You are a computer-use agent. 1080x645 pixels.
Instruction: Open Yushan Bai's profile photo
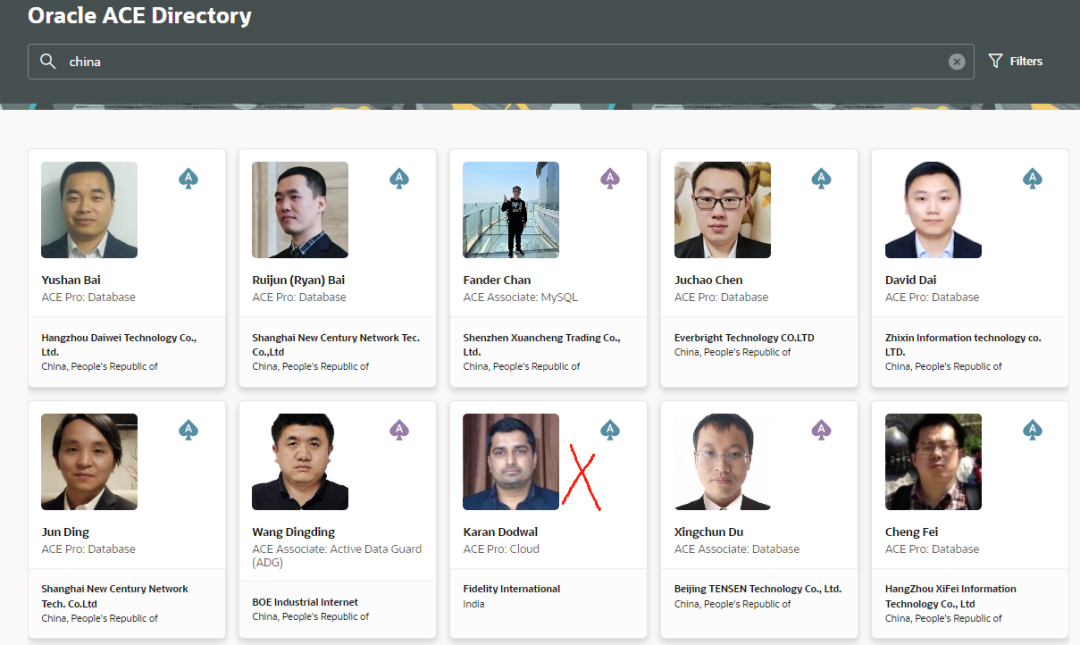[89, 210]
